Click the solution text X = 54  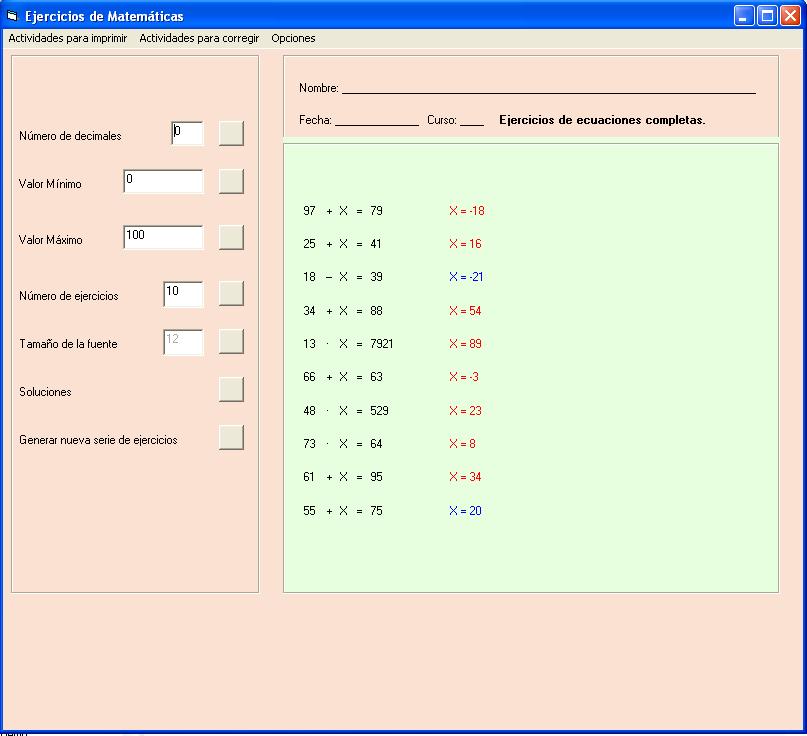[465, 310]
